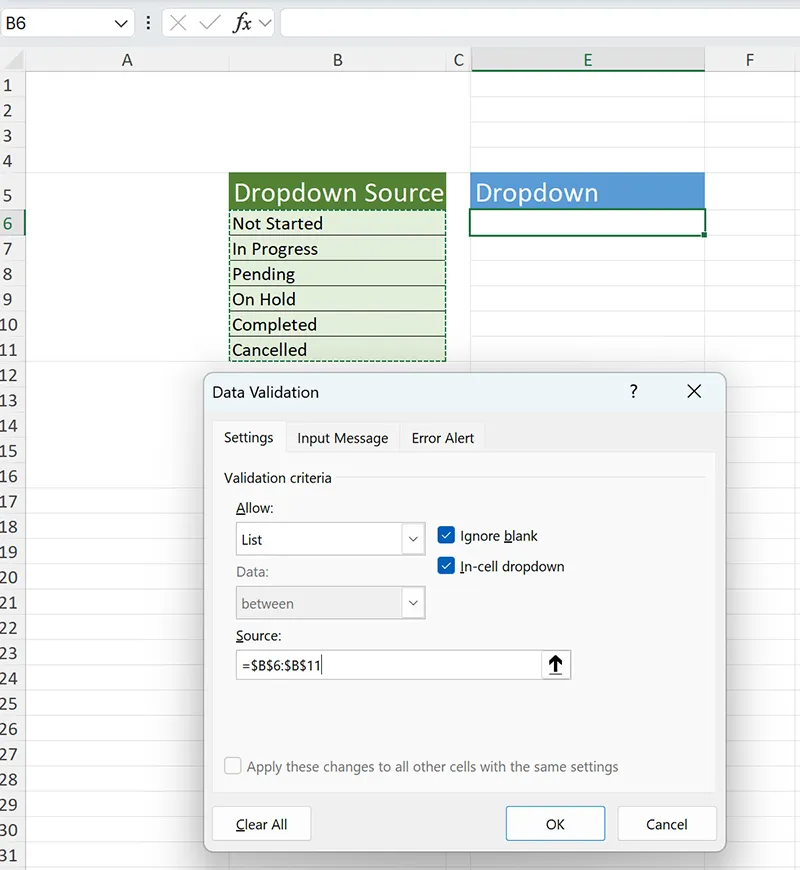
Task: Switch to the Input Message tab
Action: click(x=342, y=438)
